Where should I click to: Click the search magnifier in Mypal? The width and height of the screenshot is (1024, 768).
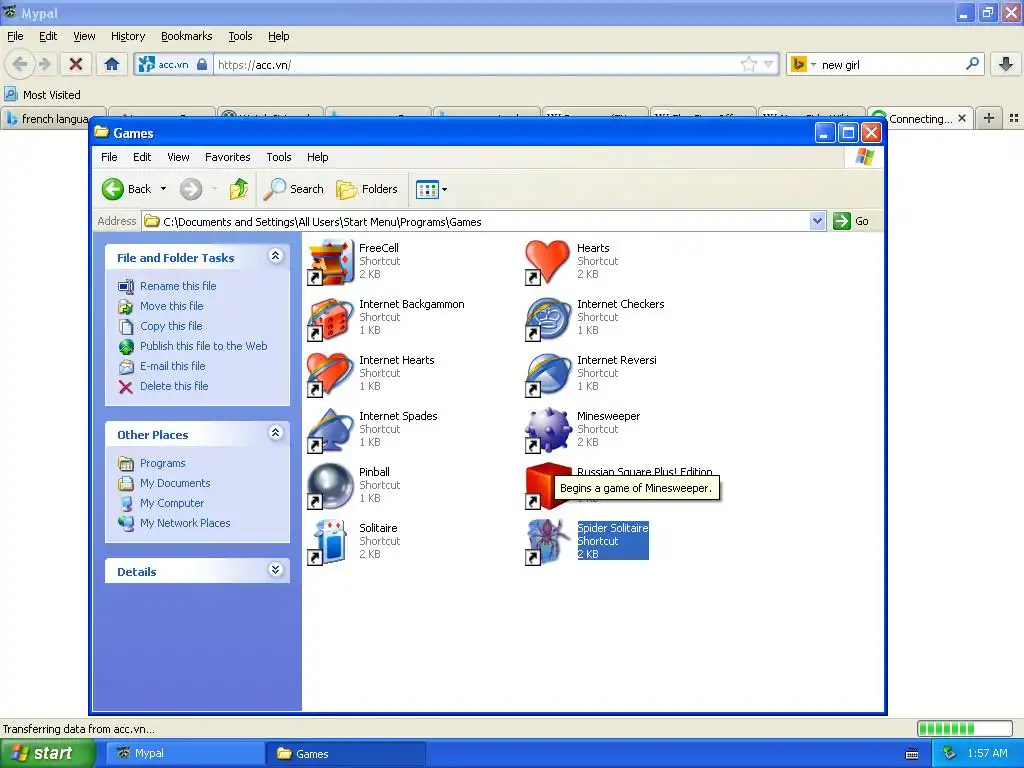(x=972, y=64)
